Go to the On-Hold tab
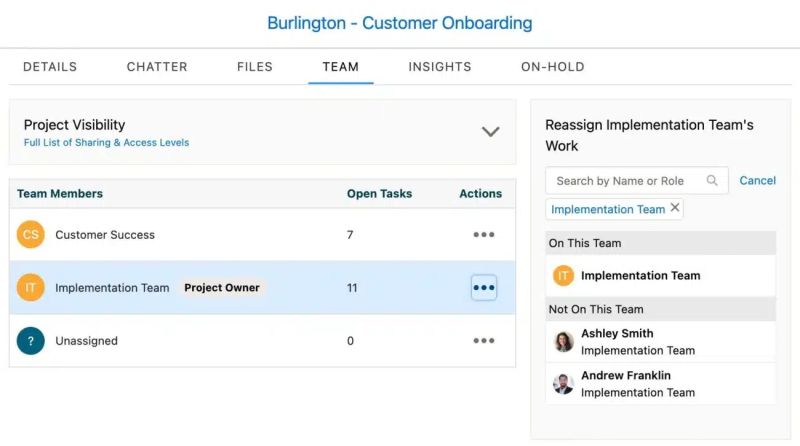This screenshot has width=800, height=446. pyautogui.click(x=553, y=67)
